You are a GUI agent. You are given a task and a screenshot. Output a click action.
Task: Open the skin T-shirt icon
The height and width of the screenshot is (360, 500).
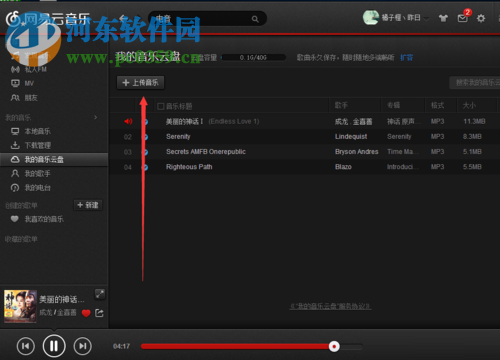tap(443, 18)
